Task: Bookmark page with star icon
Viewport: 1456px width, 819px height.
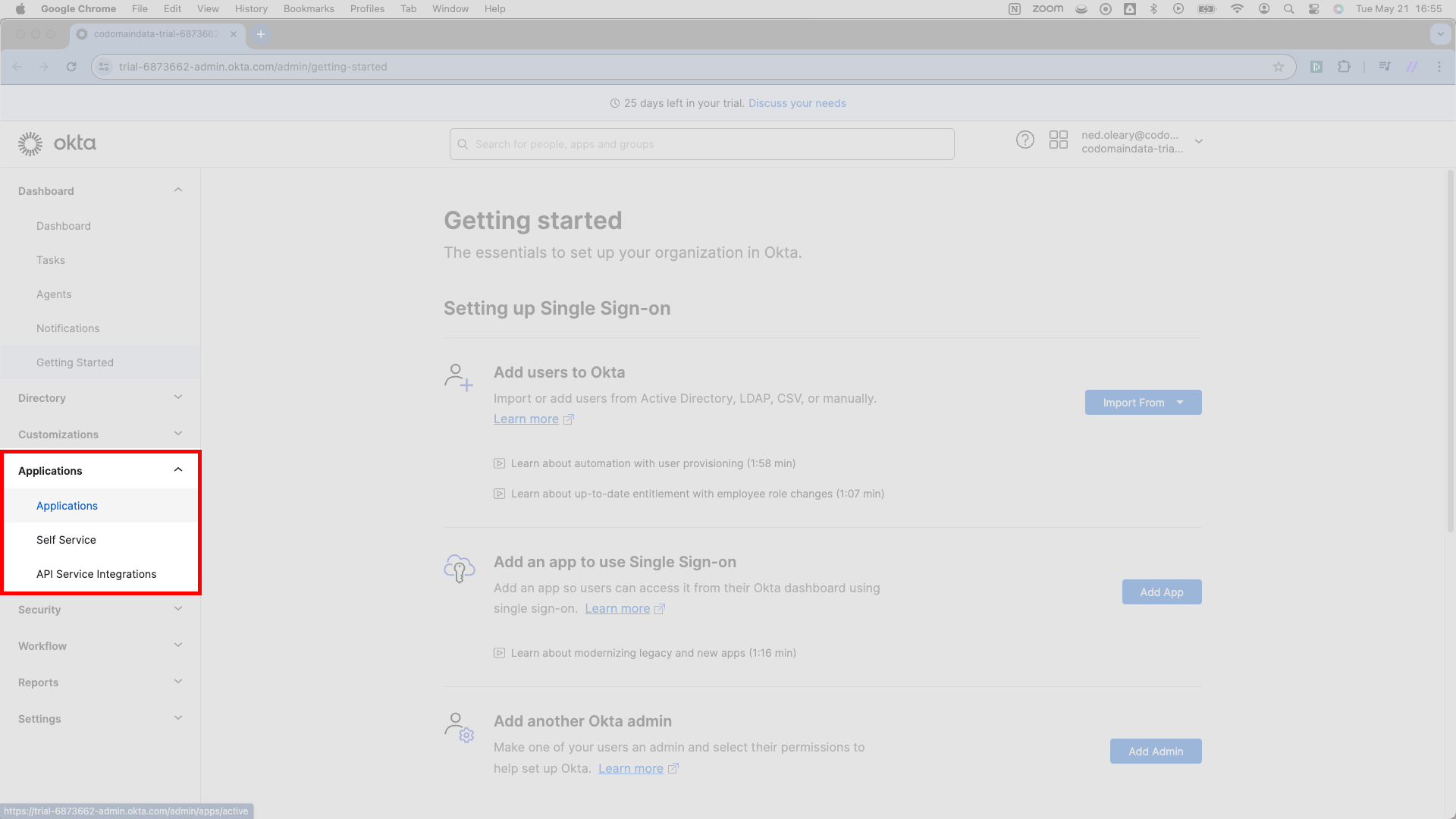Action: (1279, 67)
